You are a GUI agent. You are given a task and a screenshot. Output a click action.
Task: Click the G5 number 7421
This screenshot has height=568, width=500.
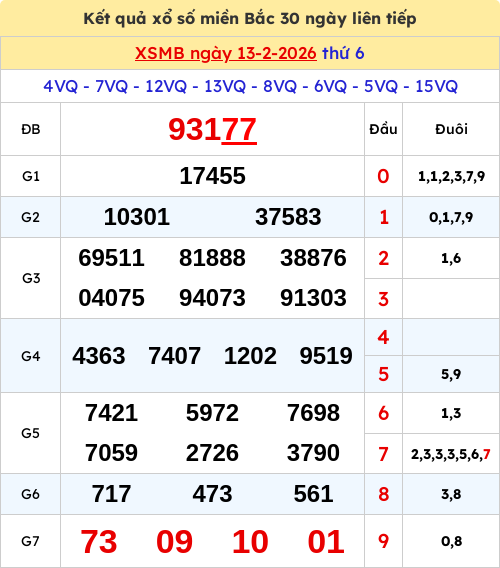pyautogui.click(x=112, y=413)
